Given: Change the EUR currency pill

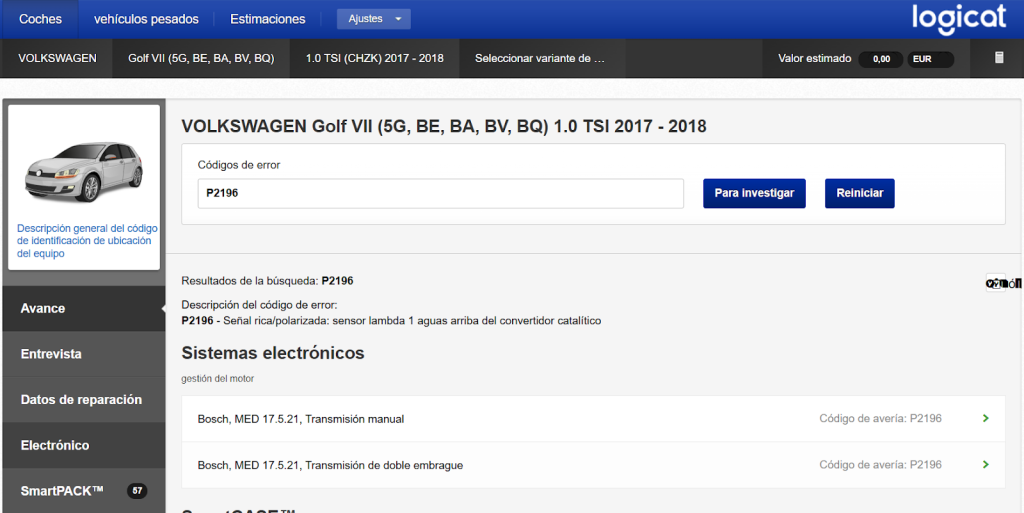Looking at the screenshot, I should [930, 59].
